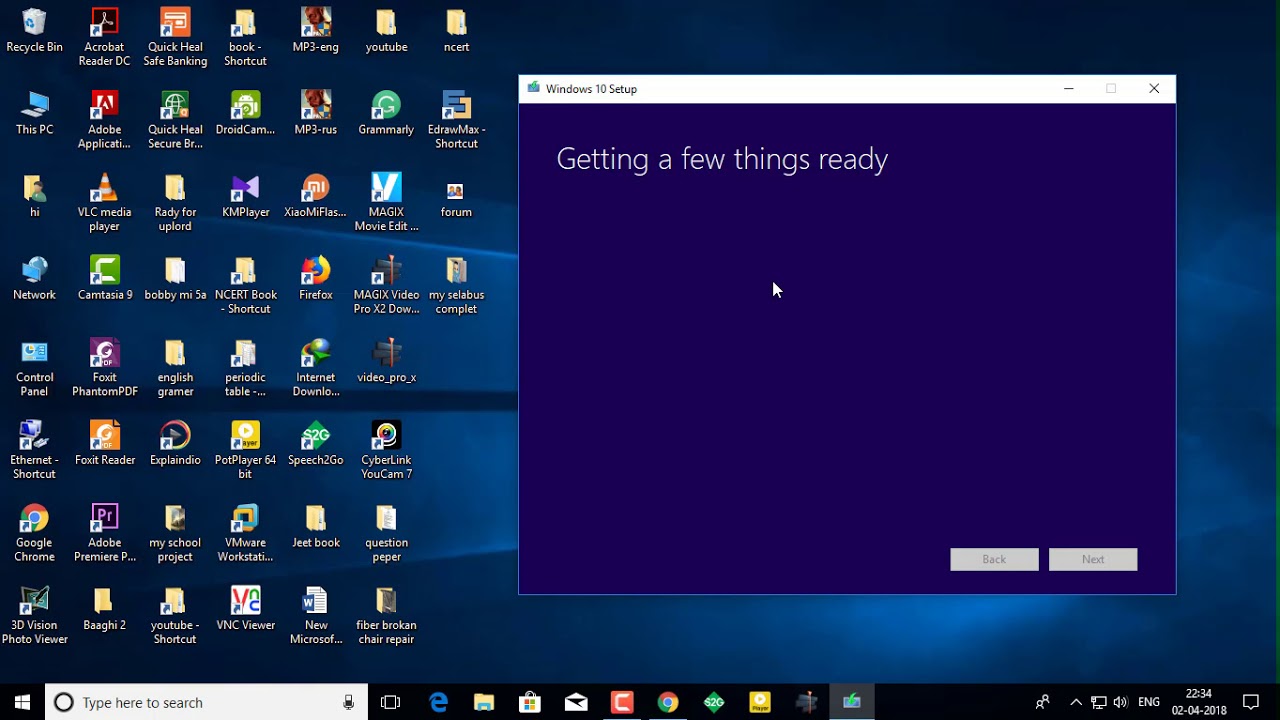The height and width of the screenshot is (720, 1280).
Task: Open Task View on the taskbar
Action: [x=390, y=702]
